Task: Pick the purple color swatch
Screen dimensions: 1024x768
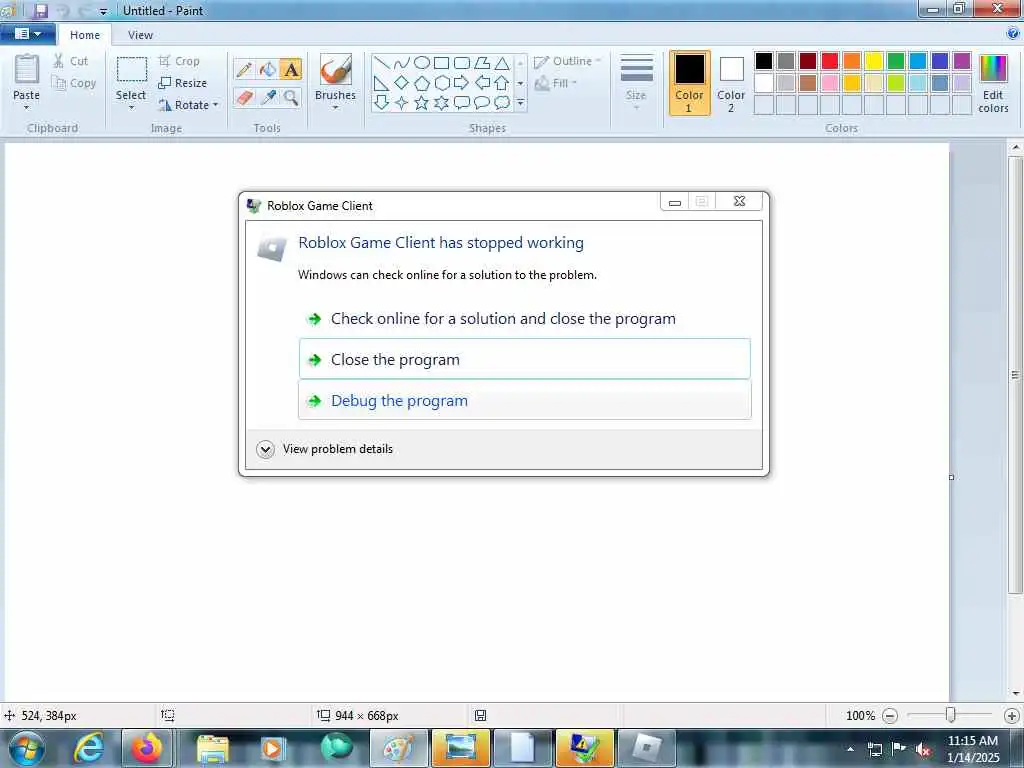Action: 962,61
